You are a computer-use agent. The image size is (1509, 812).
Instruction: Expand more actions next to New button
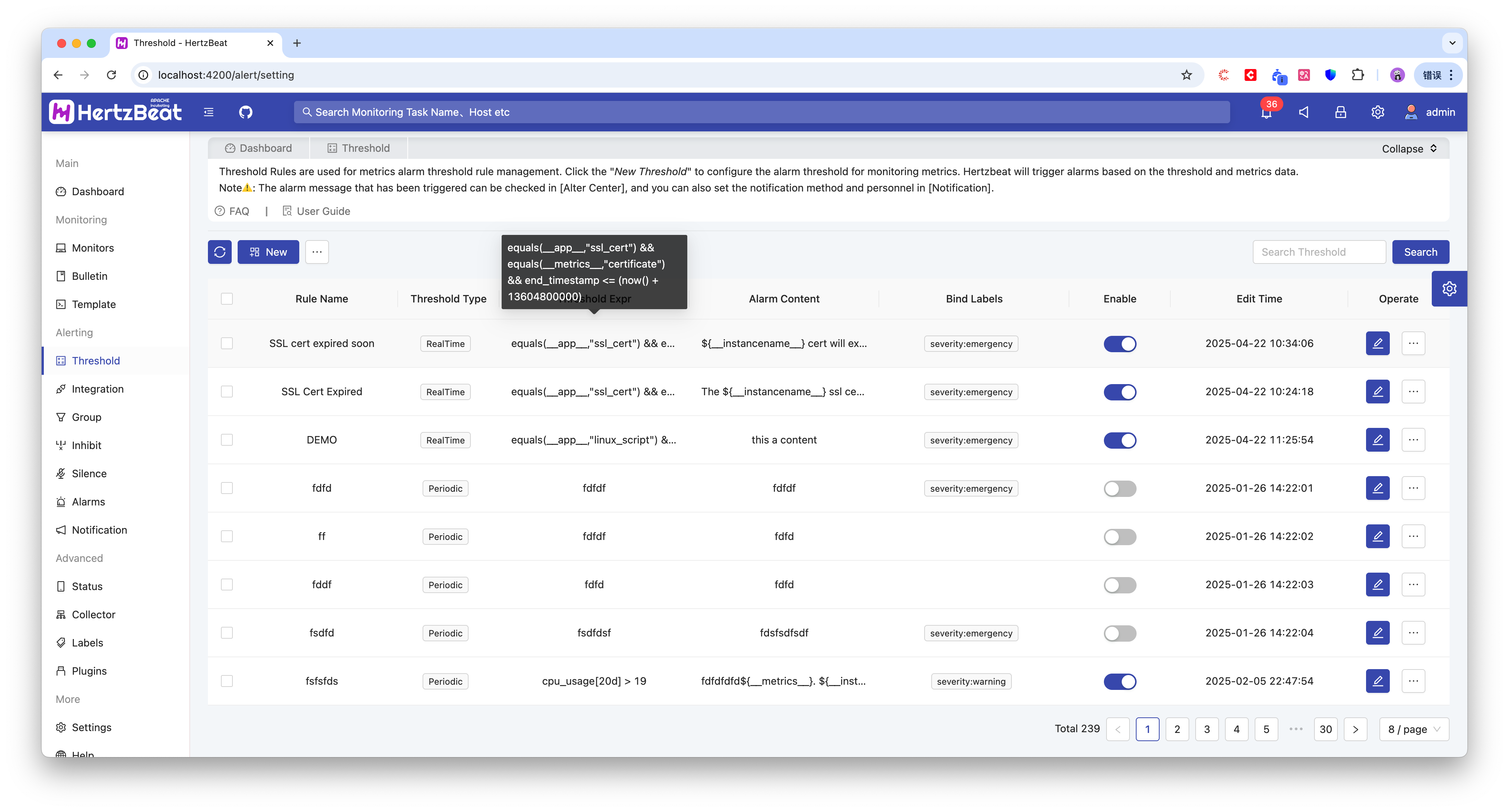pos(317,252)
